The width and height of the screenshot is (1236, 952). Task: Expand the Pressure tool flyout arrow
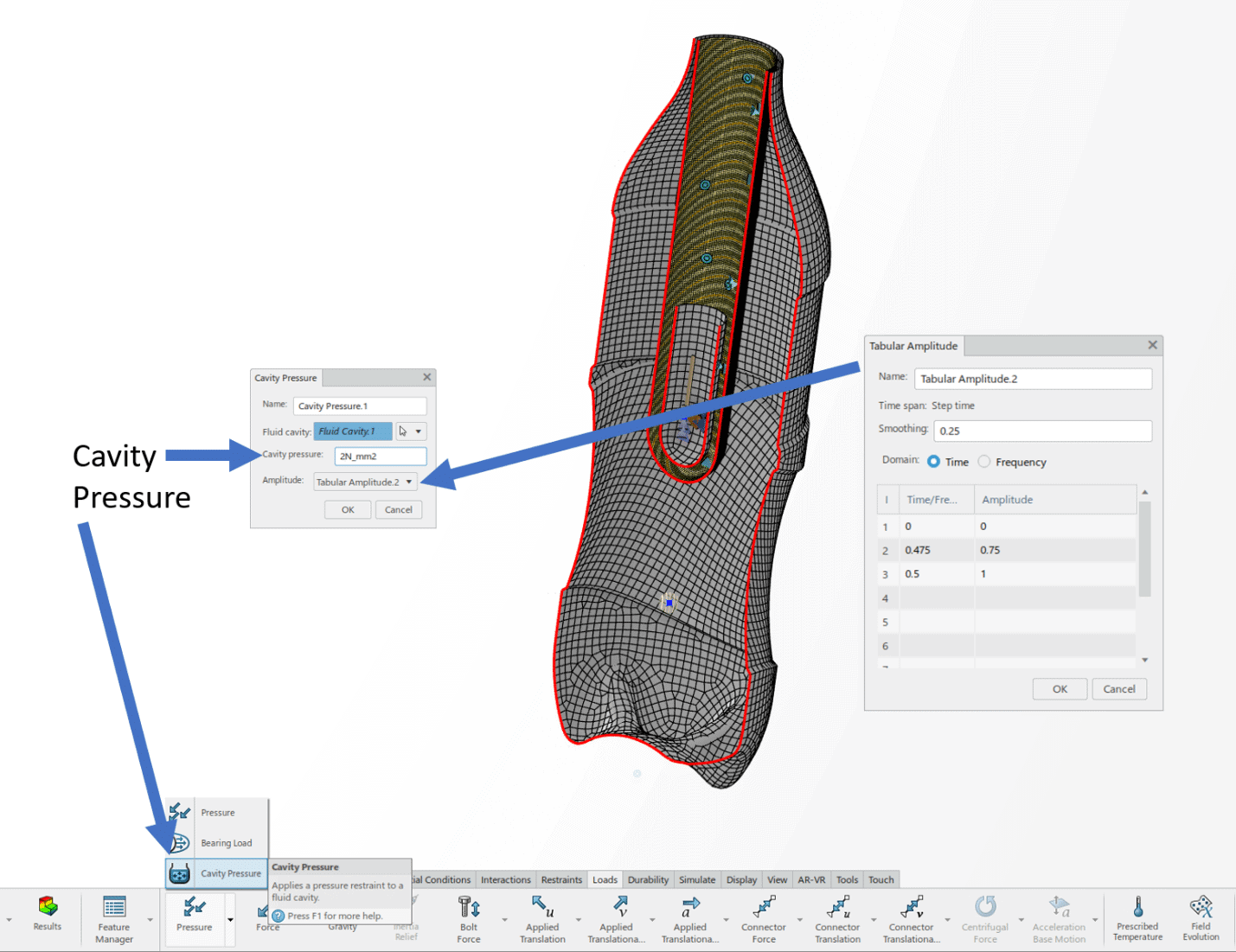click(x=230, y=920)
